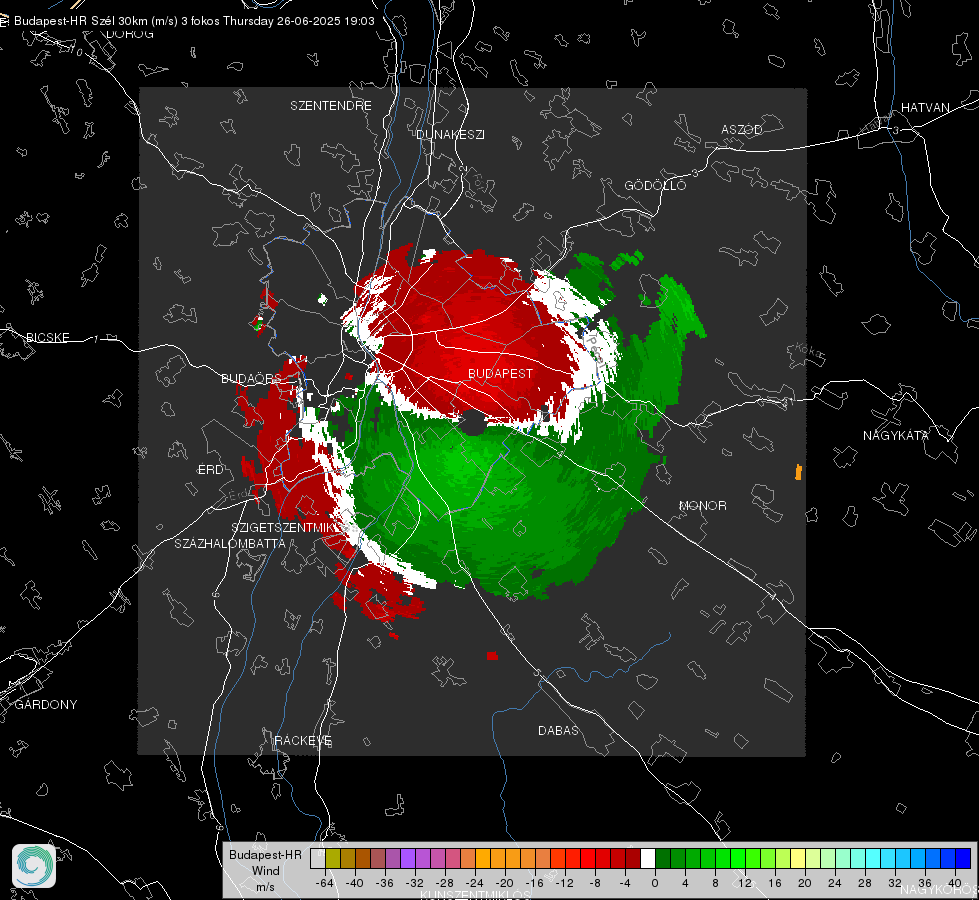
Task: Click the BUDAÖRS town label
Action: click(251, 378)
